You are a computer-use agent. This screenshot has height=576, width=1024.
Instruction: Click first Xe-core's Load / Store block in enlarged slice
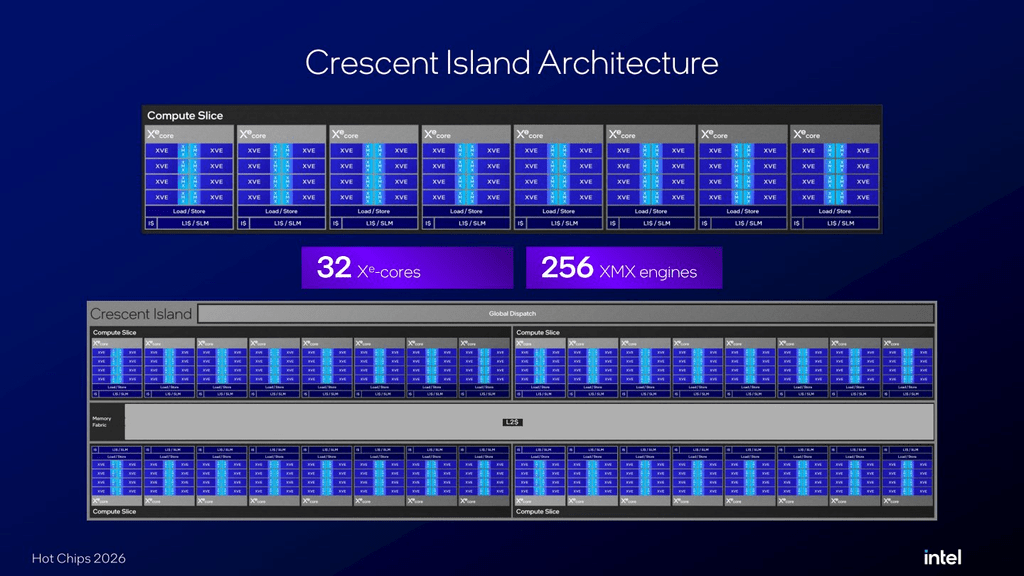pyautogui.click(x=189, y=212)
